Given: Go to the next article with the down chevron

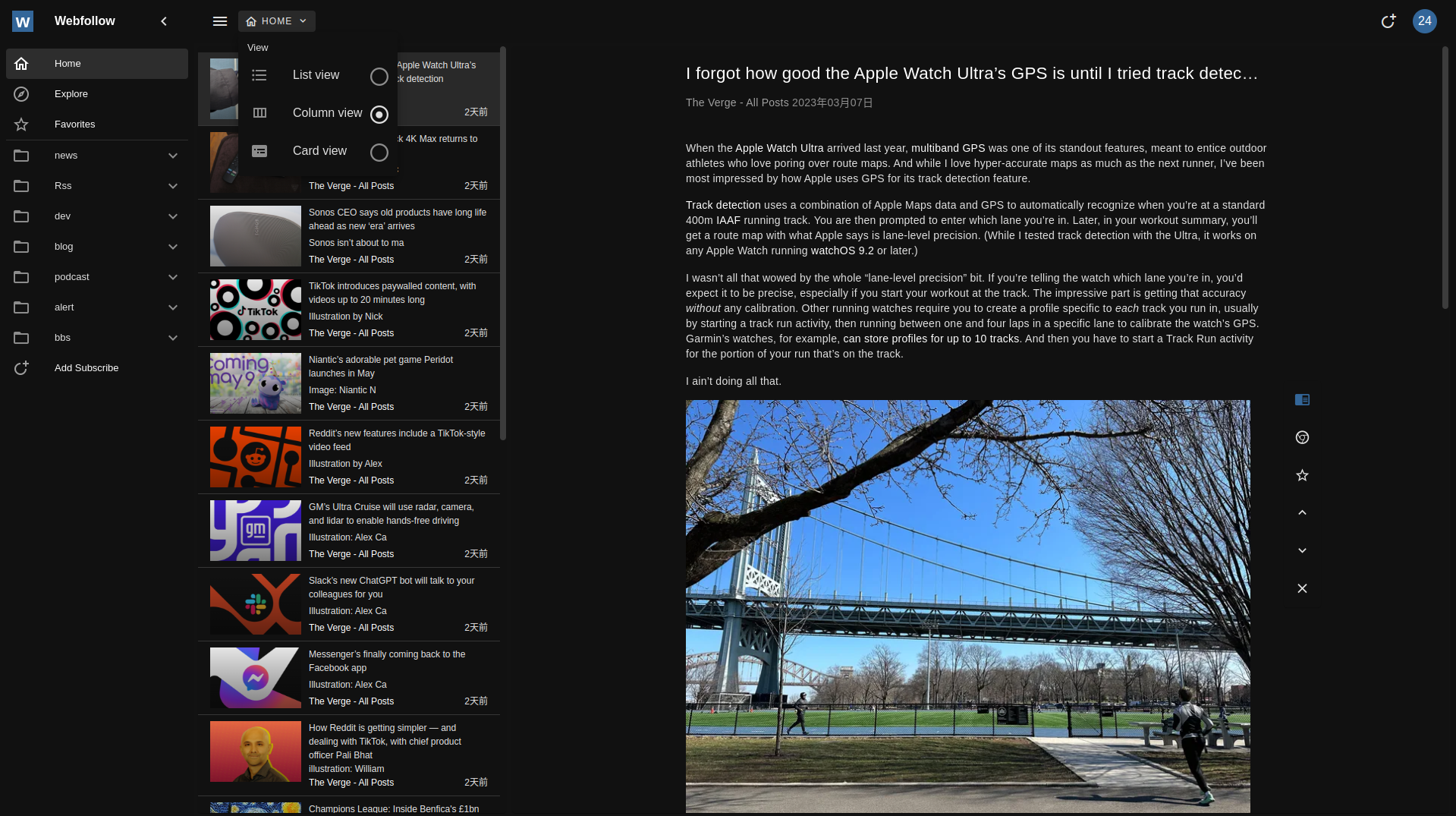Looking at the screenshot, I should (1302, 551).
